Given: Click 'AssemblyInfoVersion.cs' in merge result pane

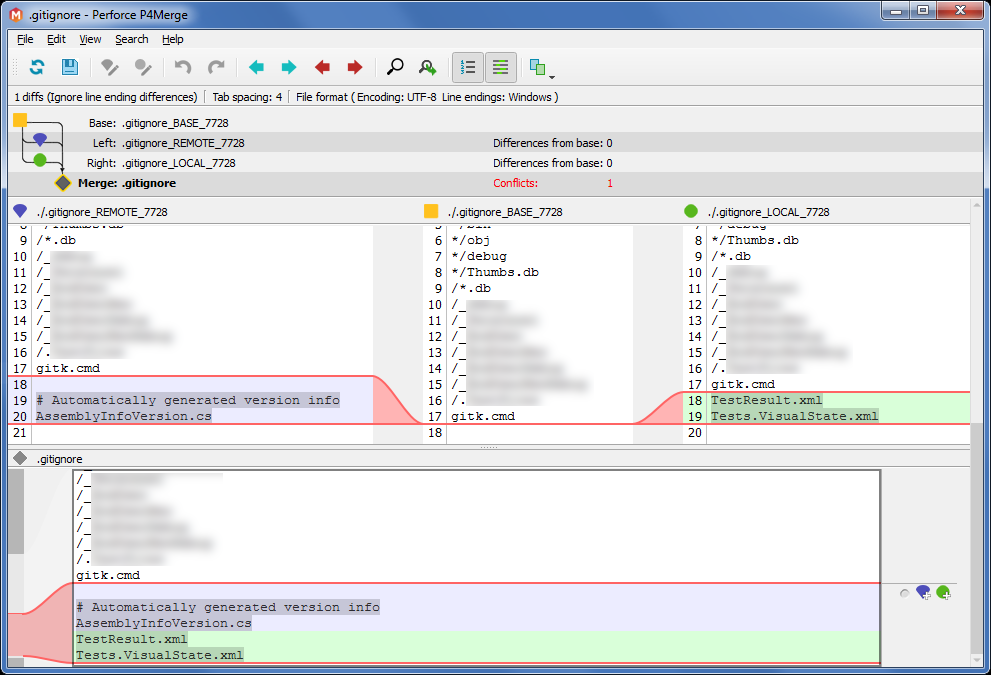Looking at the screenshot, I should (x=164, y=623).
